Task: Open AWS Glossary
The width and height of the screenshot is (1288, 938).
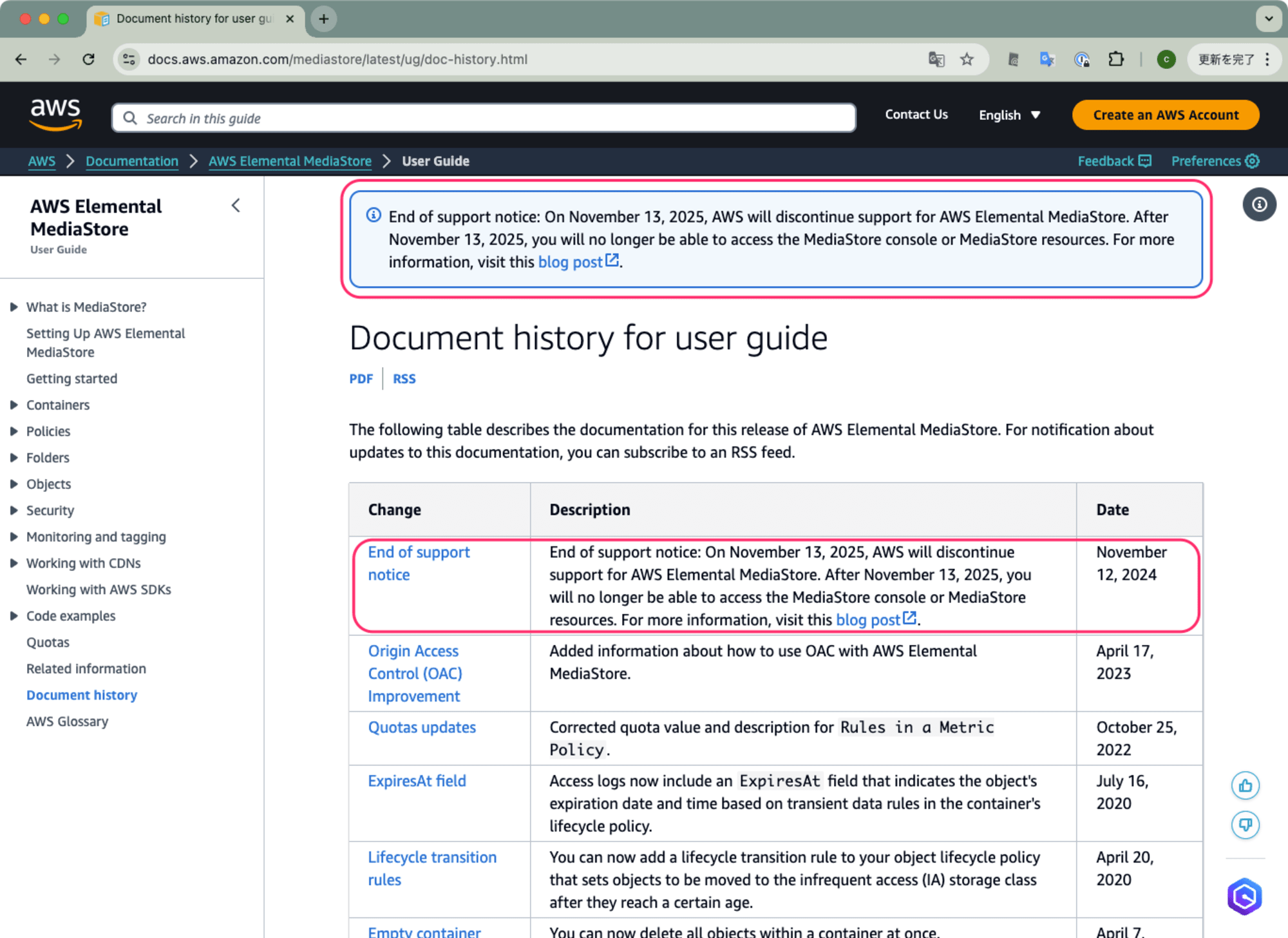Action: pyautogui.click(x=67, y=722)
